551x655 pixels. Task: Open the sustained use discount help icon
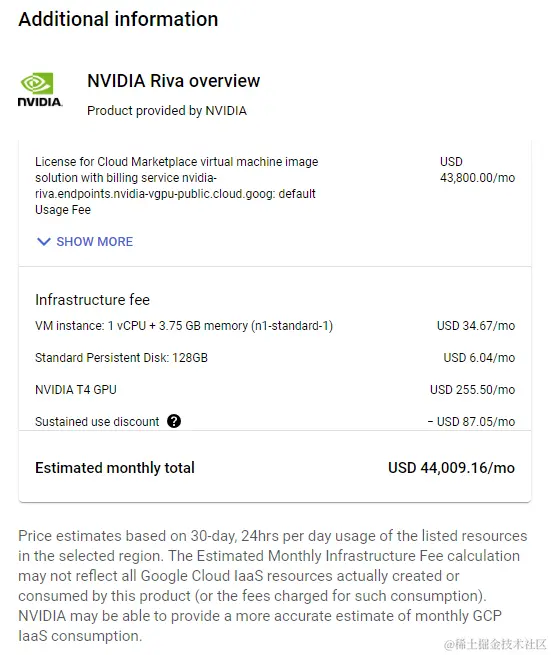pos(174,421)
